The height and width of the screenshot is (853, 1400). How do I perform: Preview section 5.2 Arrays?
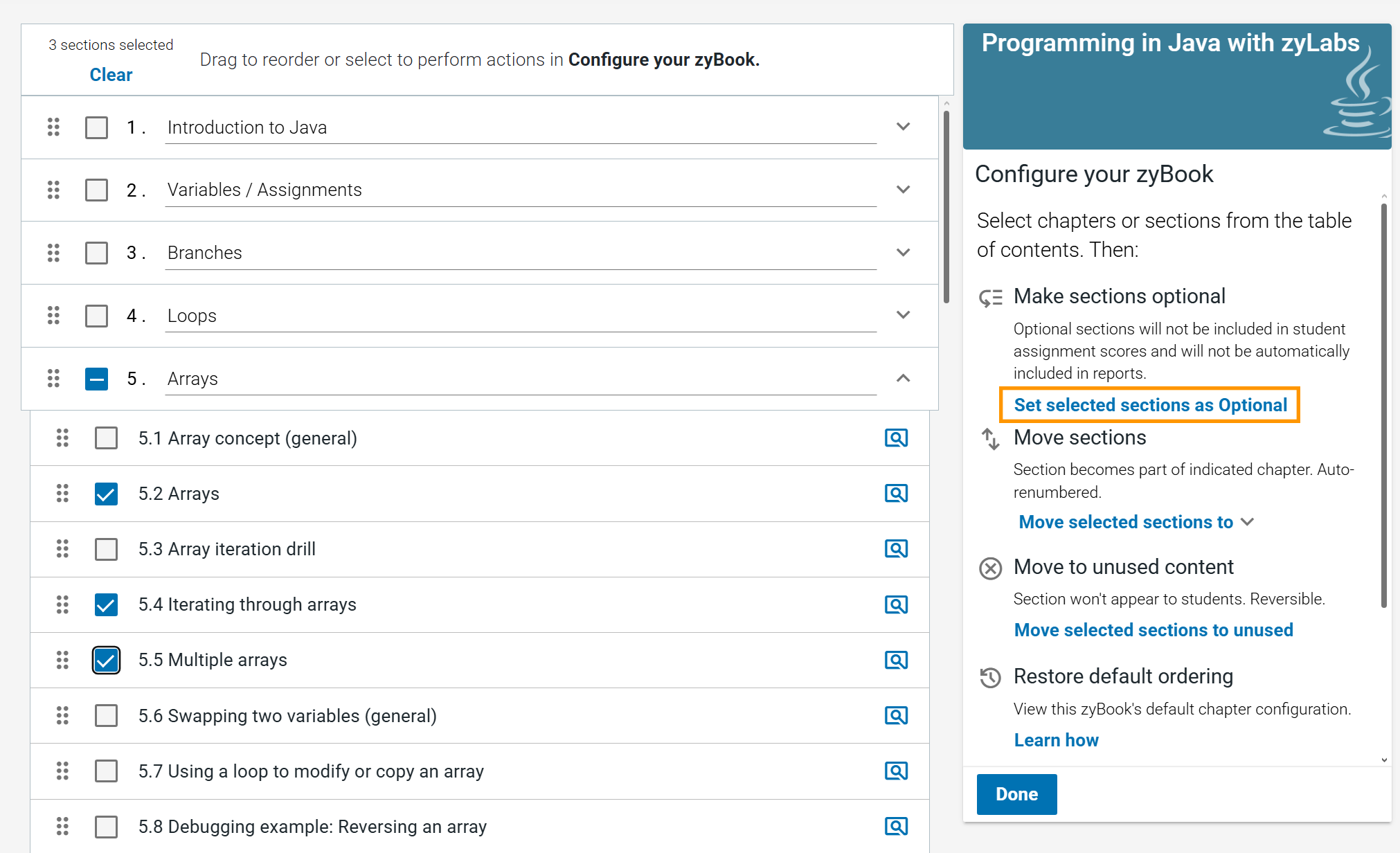(896, 493)
